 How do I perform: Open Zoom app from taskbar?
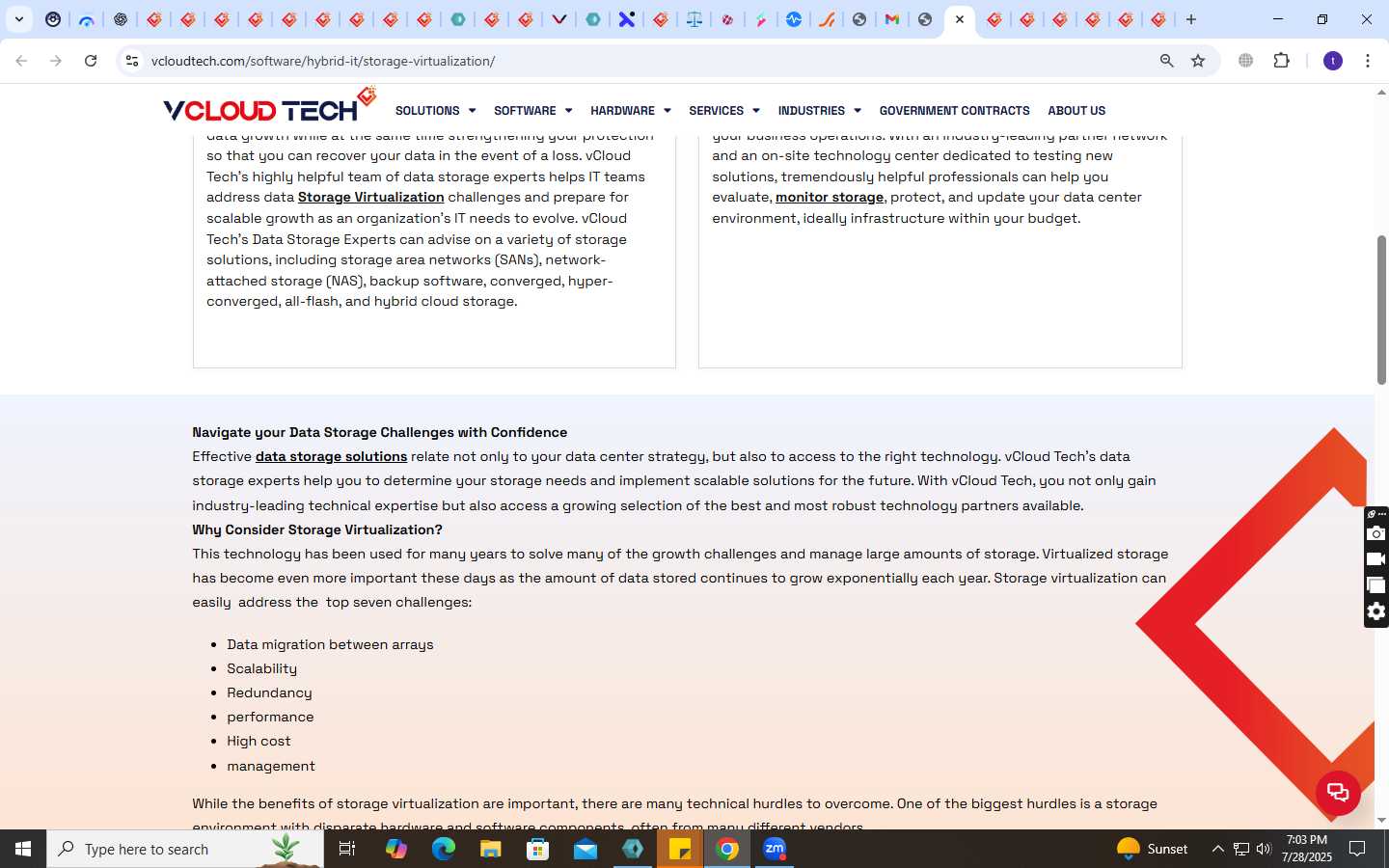coord(775,849)
